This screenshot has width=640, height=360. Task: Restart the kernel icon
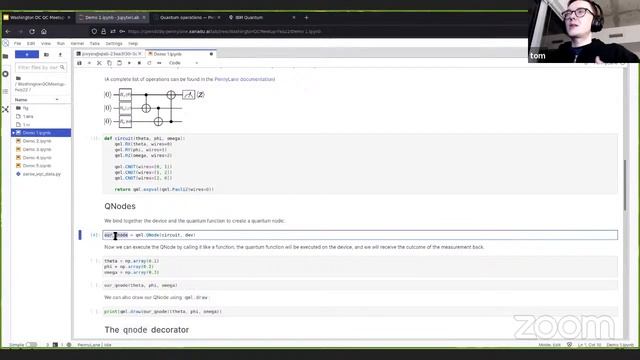(149, 63)
